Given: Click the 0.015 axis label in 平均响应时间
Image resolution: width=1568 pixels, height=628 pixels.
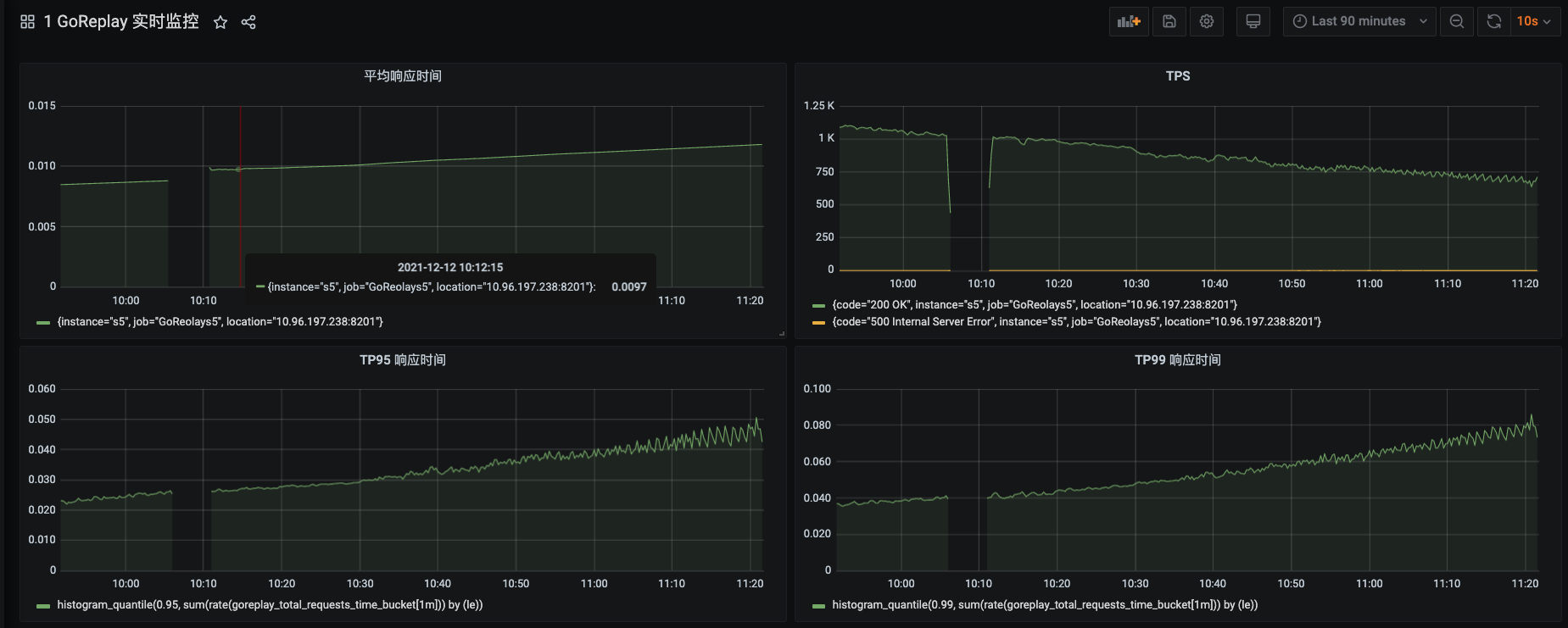Looking at the screenshot, I should click(x=42, y=106).
